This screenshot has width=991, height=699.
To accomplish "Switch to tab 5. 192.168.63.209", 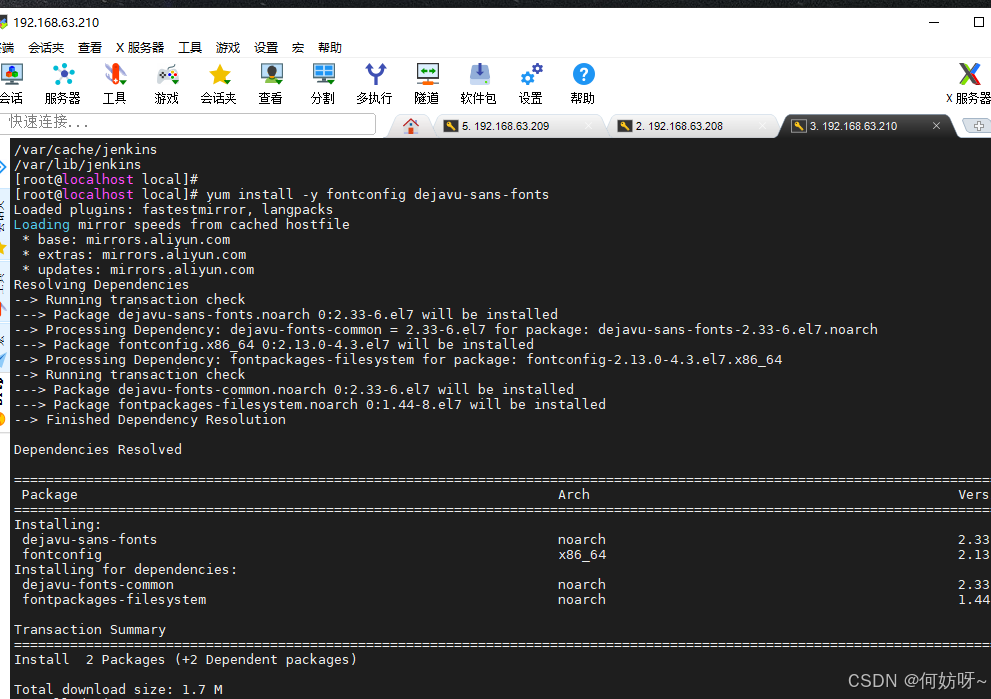I will [x=505, y=126].
